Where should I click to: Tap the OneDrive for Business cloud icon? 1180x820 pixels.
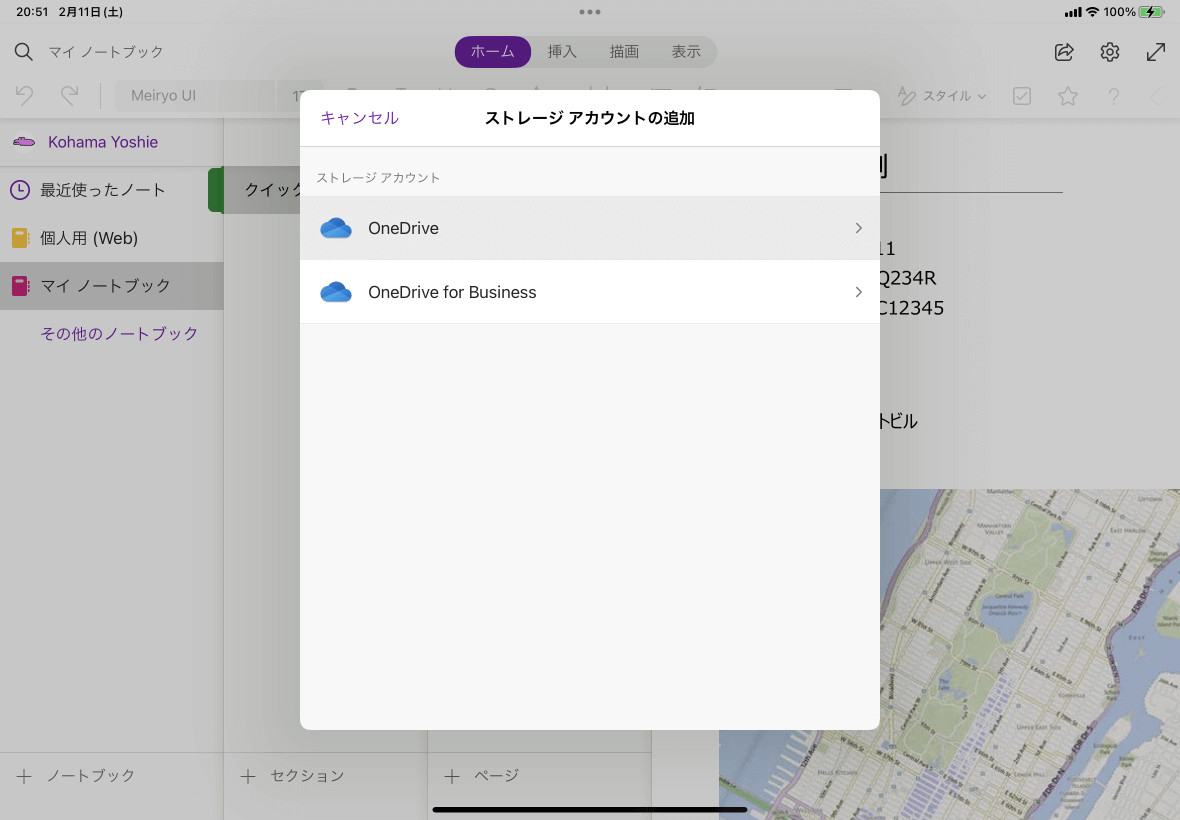tap(336, 292)
